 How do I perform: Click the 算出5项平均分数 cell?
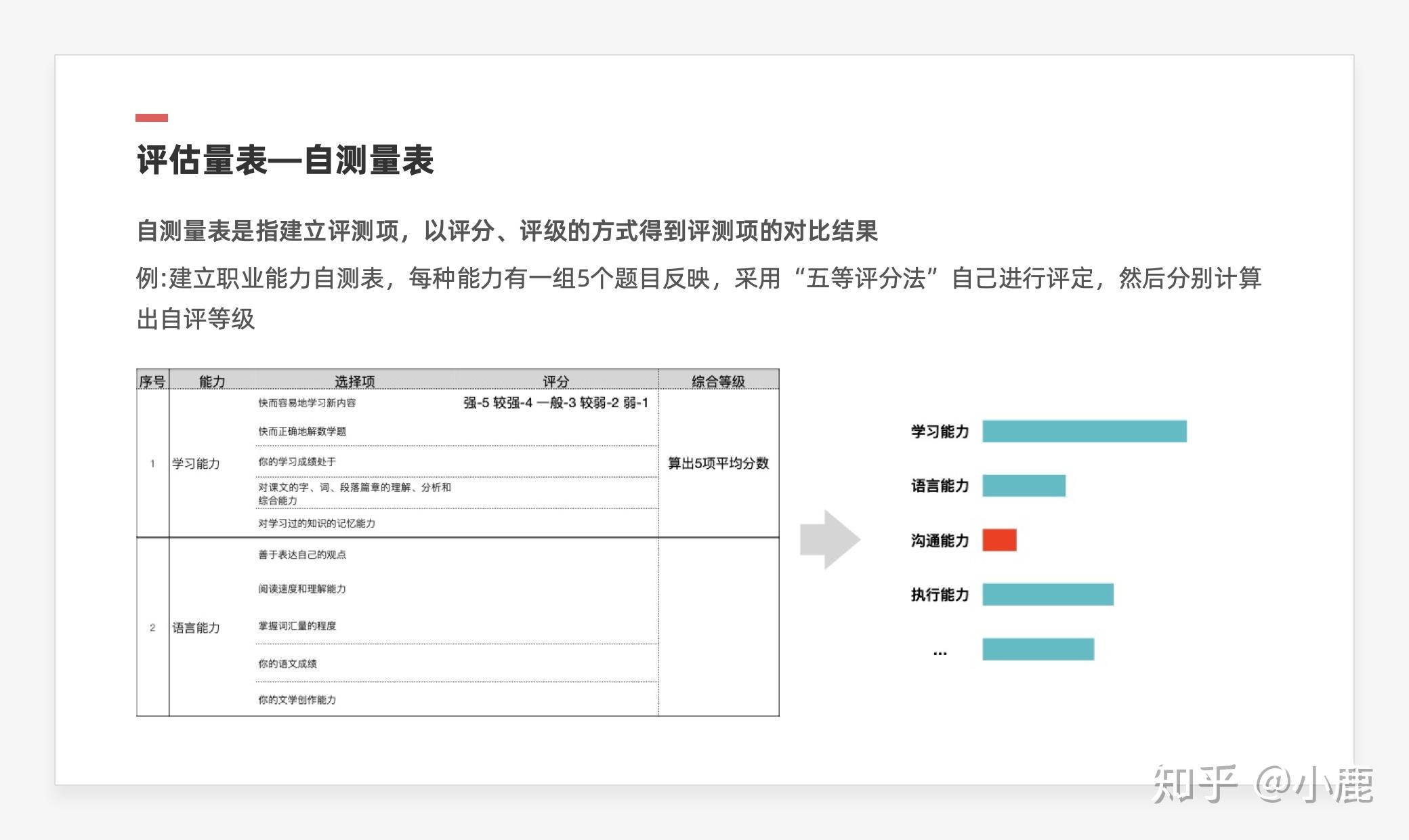click(718, 463)
